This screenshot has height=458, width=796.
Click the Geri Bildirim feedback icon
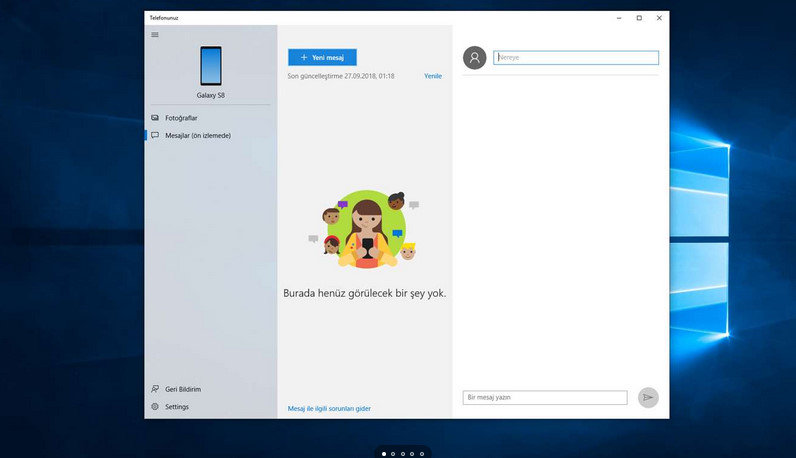155,389
